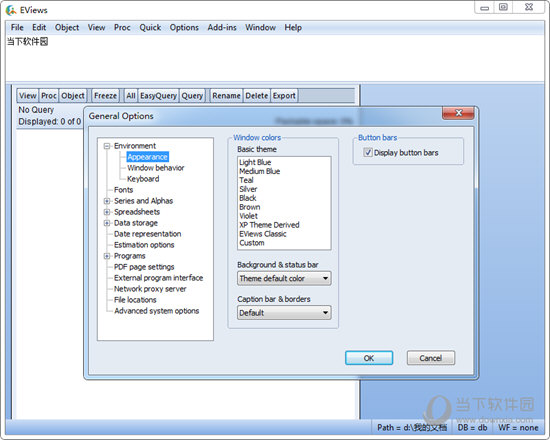
Task: Open the View menu in menu bar
Action: pyautogui.click(x=96, y=27)
